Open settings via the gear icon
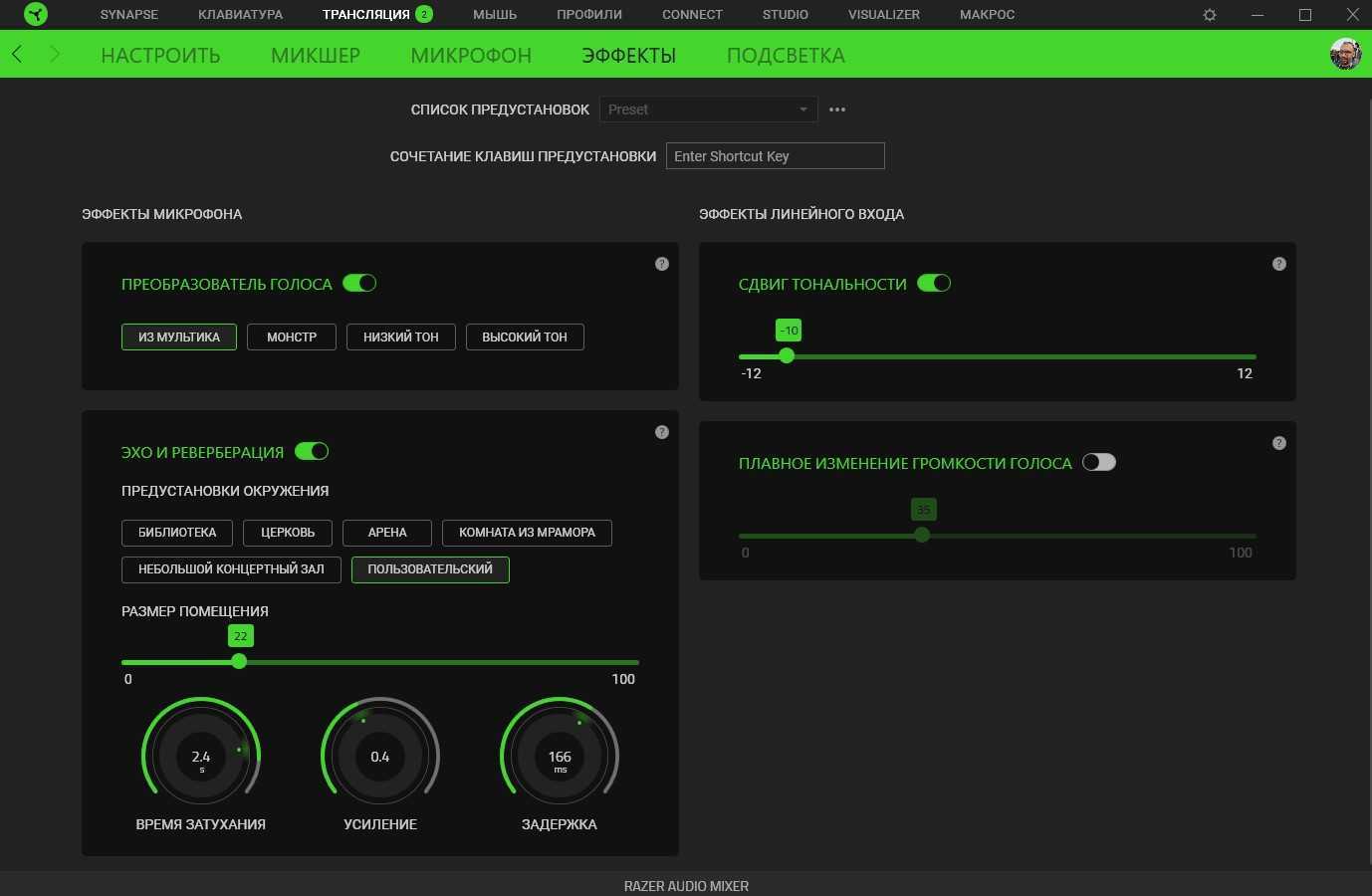Viewport: 1372px width, 896px height. (1210, 15)
